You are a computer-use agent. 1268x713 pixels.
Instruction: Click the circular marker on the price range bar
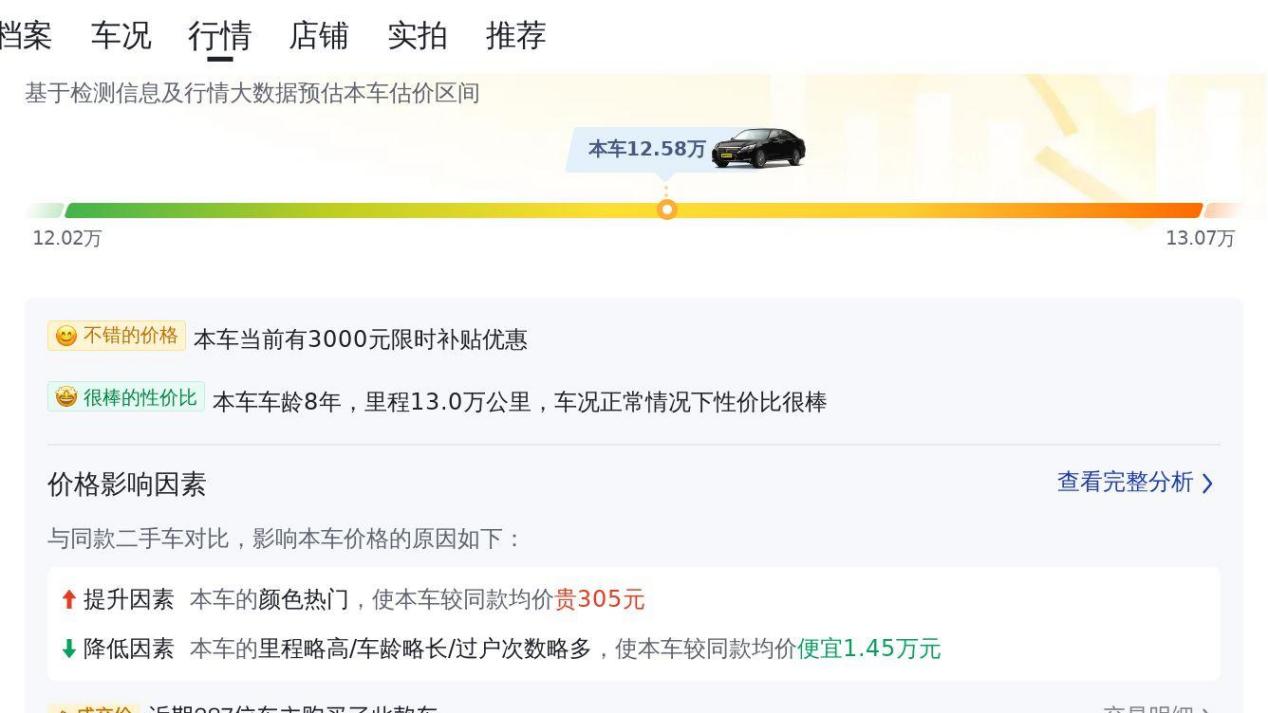pos(667,210)
